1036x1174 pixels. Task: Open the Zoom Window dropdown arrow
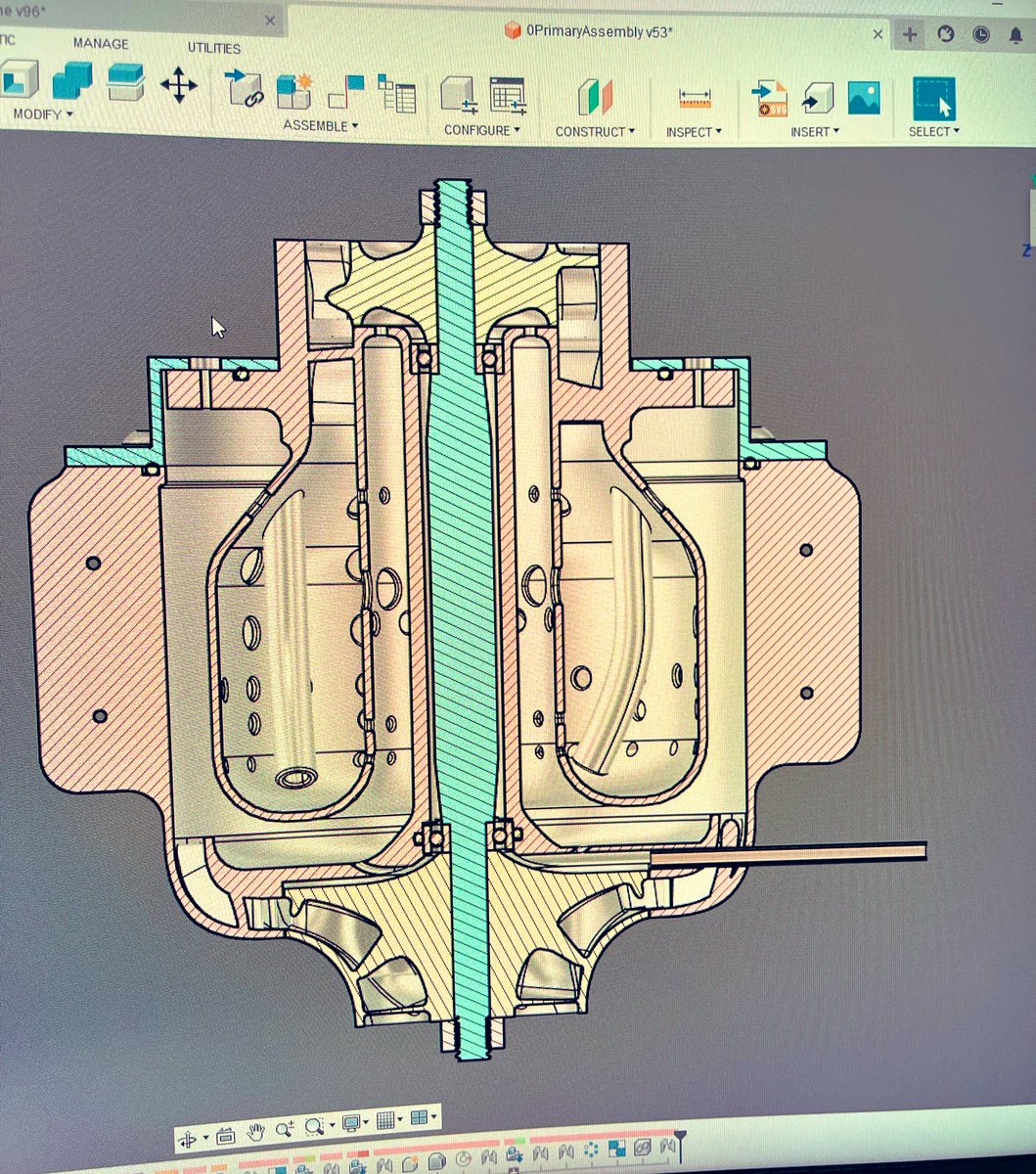331,1126
